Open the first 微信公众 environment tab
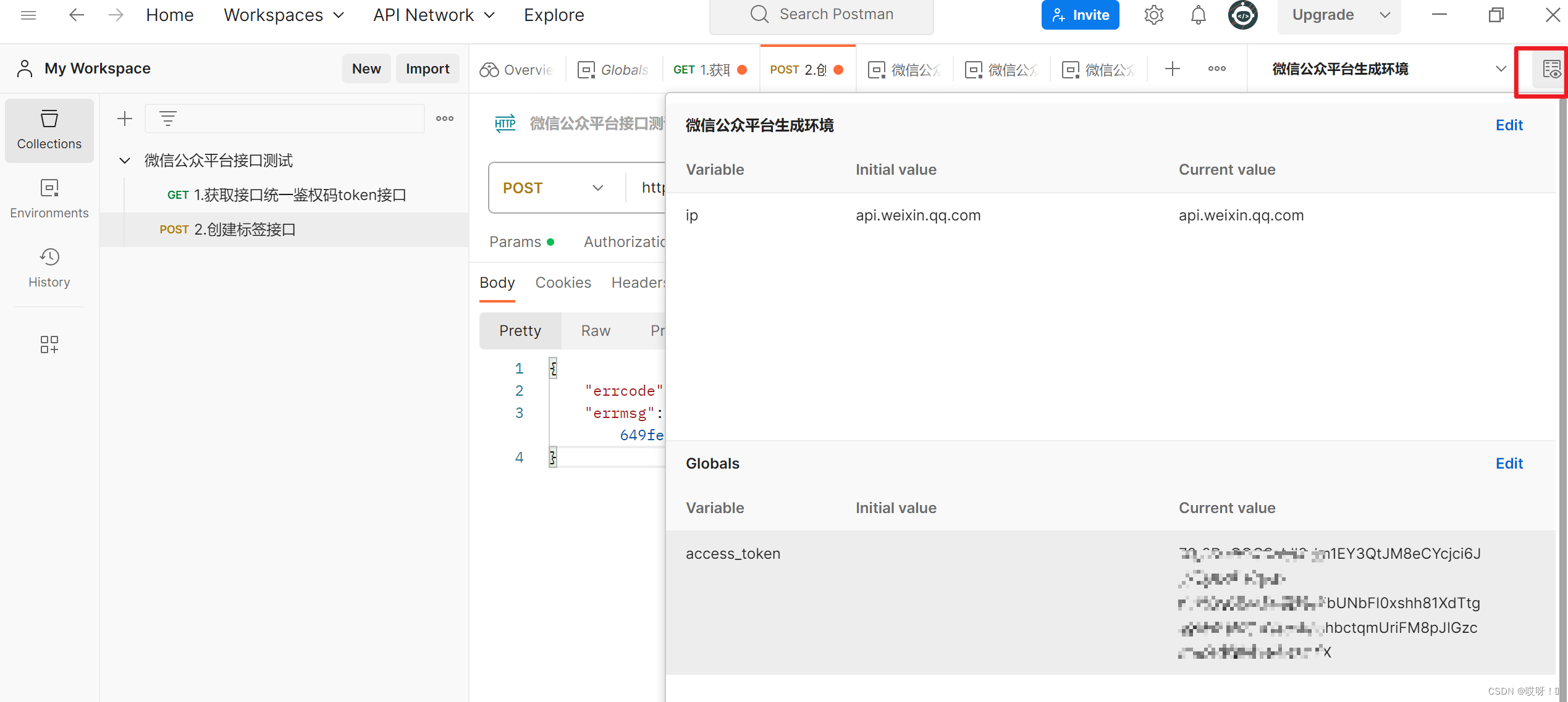 tap(904, 69)
